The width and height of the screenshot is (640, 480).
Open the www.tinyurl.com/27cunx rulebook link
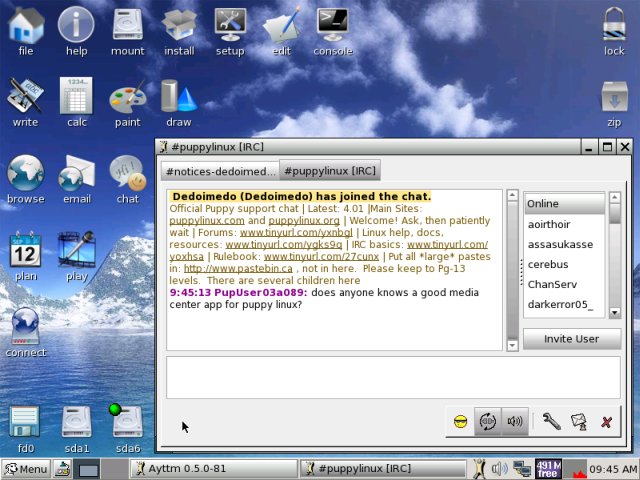pyautogui.click(x=321, y=257)
